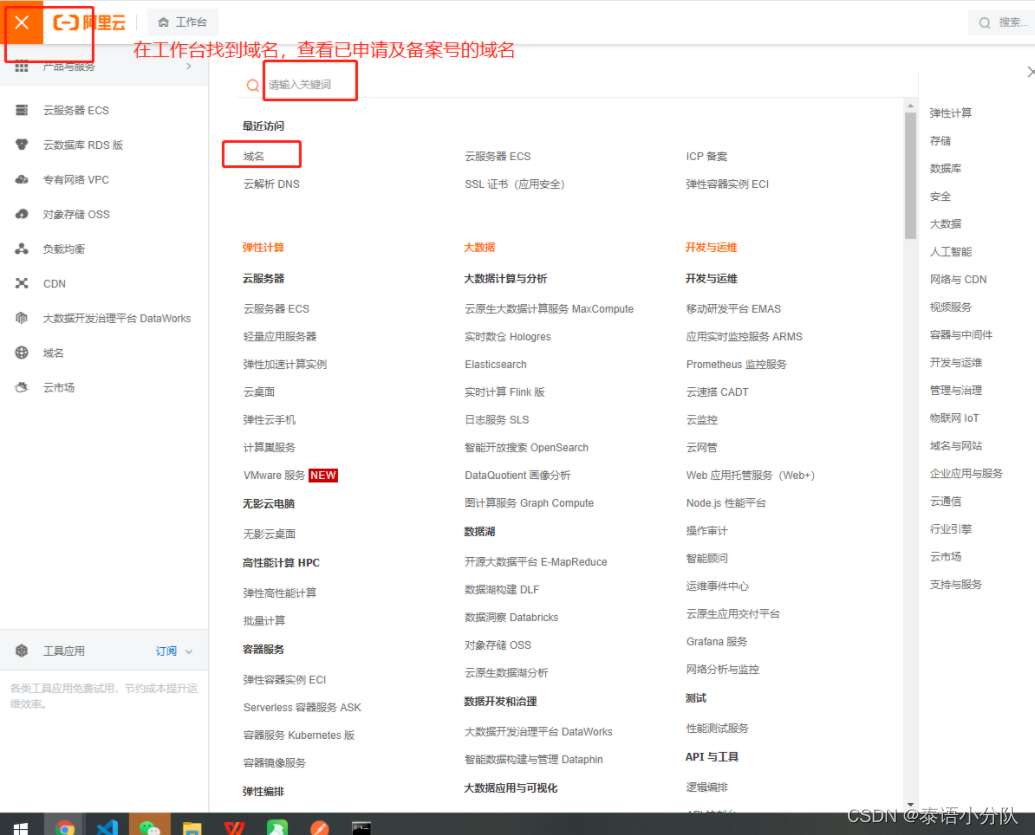Close the products menu with orange X
1035x835 pixels.
tap(22, 22)
